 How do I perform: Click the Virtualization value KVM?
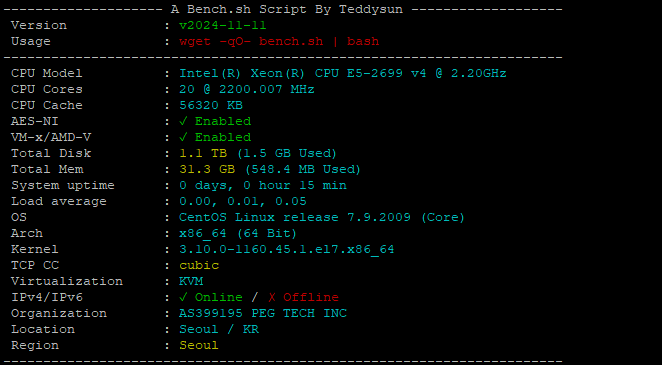click(191, 281)
